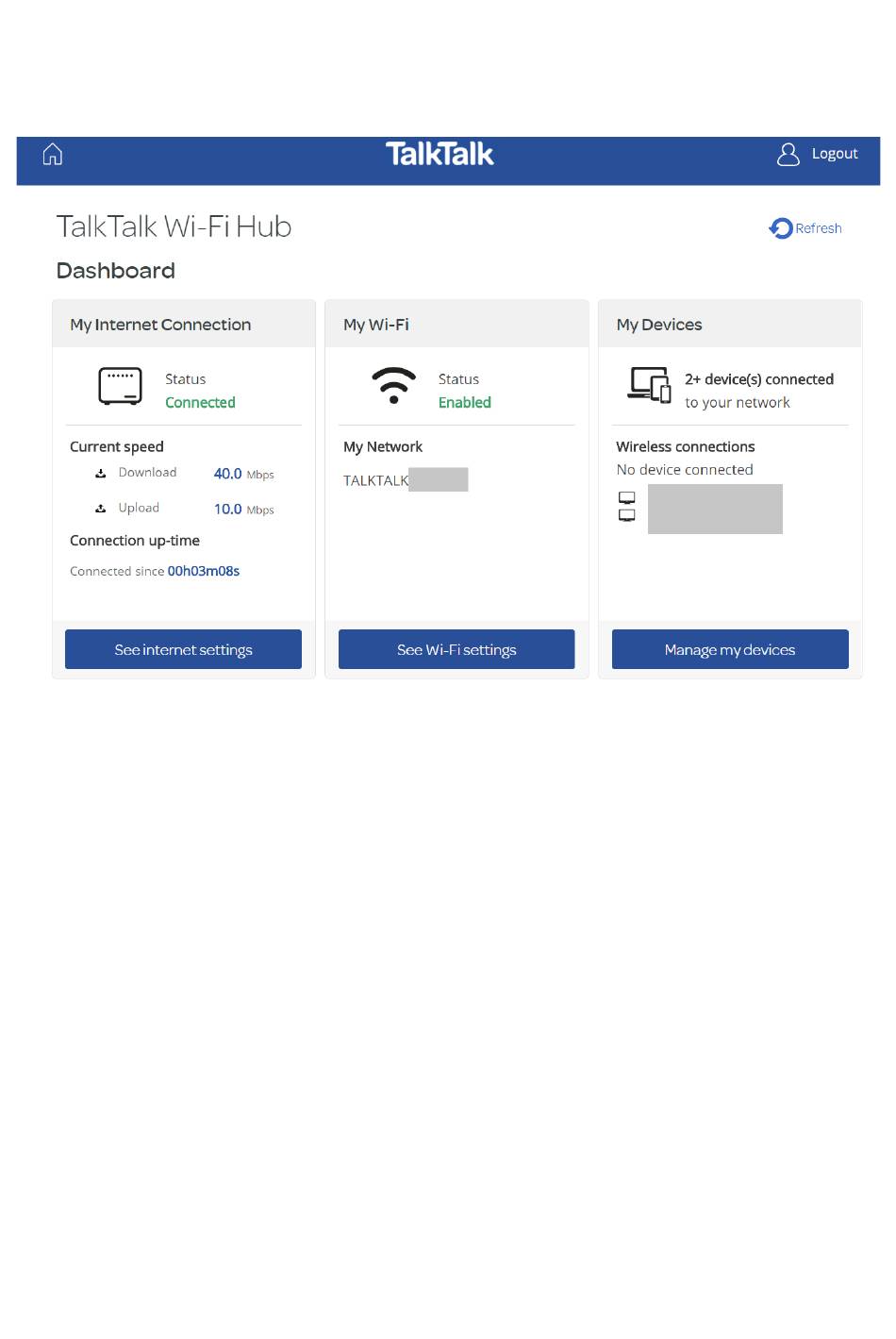Viewport: 896px width, 1339px height.
Task: Select the first connected device monitor icon
Action: point(627,497)
